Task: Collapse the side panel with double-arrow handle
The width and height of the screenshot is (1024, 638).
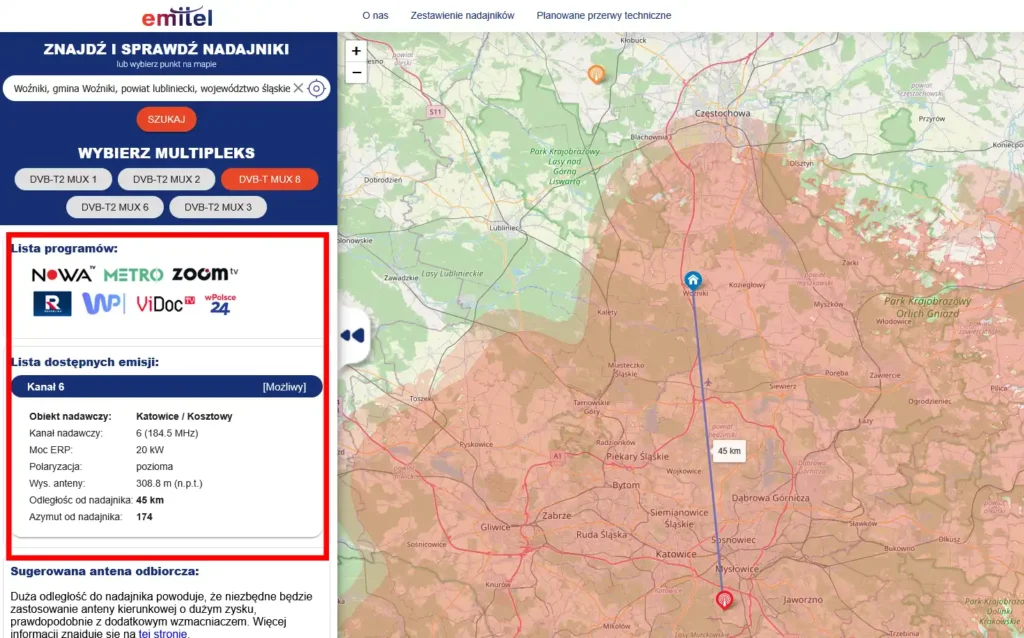Action: 352,335
